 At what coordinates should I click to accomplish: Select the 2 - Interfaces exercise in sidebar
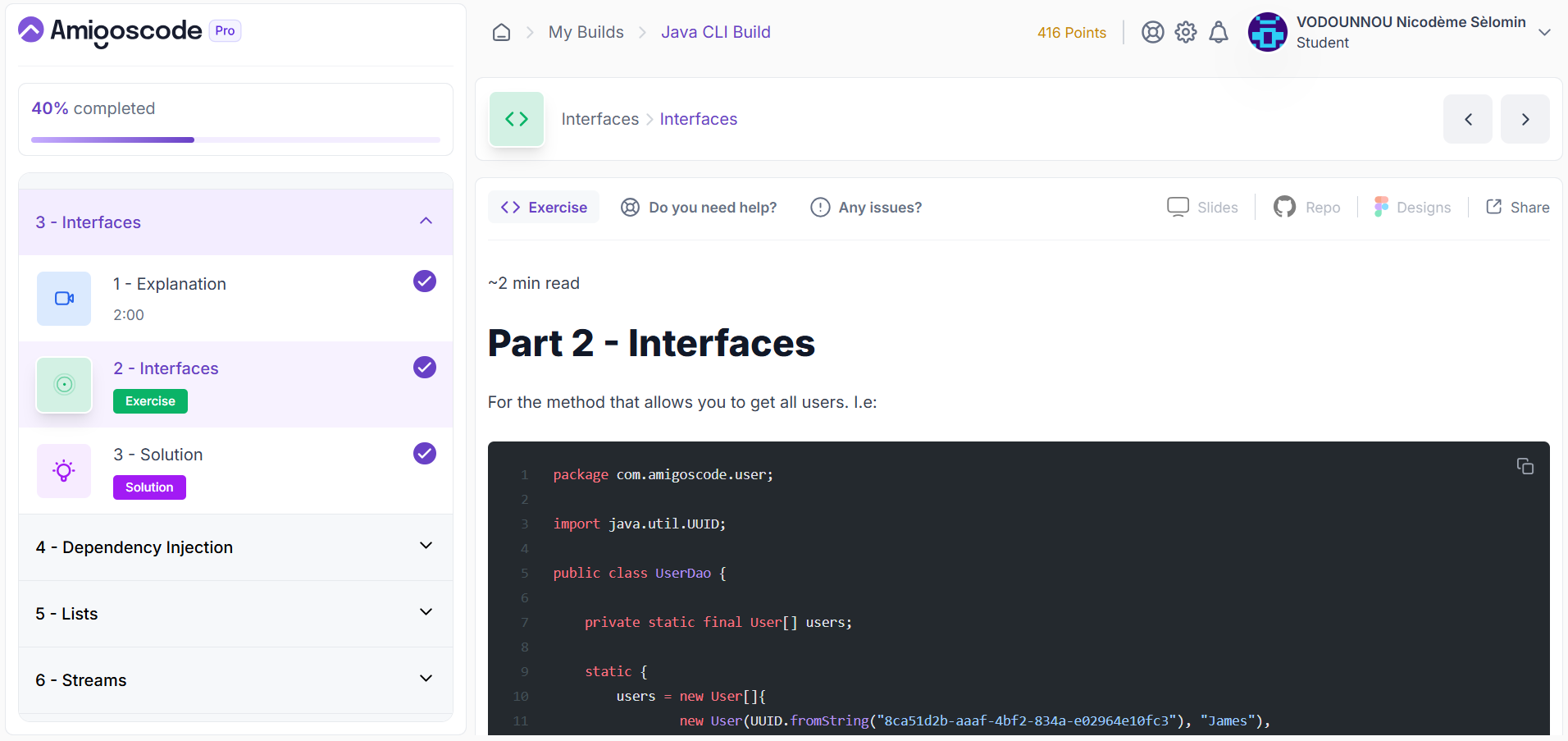166,368
